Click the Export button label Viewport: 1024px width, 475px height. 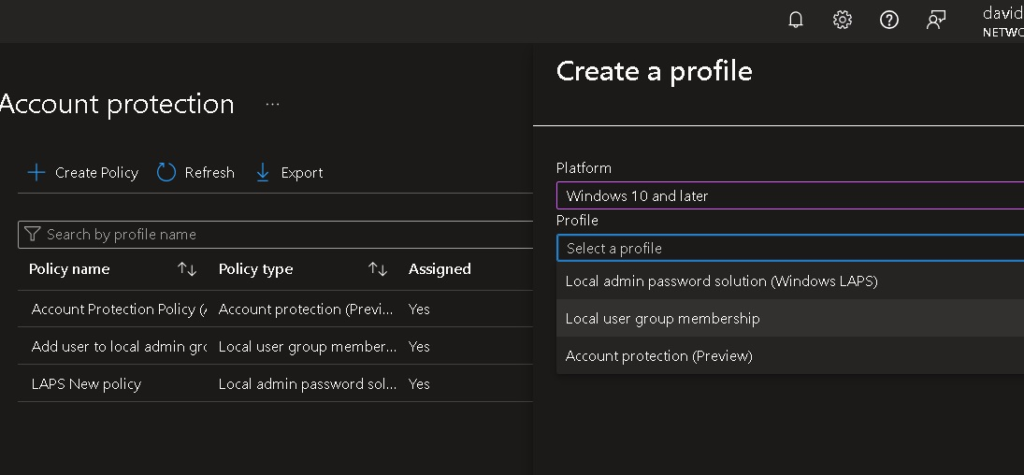[x=302, y=172]
